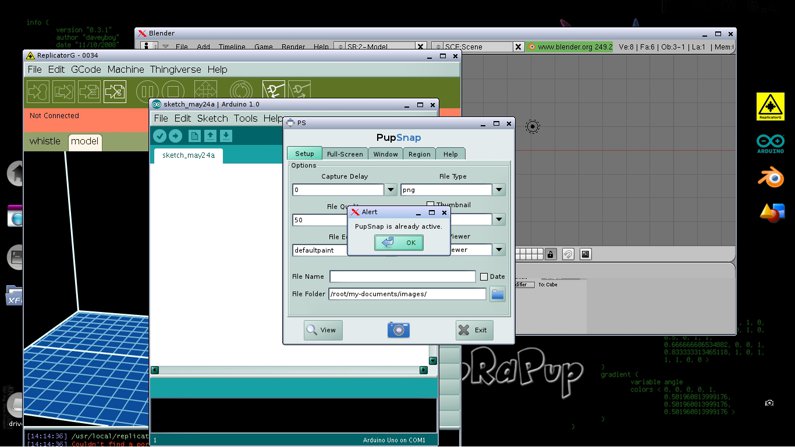Open the File Type dropdown arrow
795x447 pixels.
click(499, 190)
